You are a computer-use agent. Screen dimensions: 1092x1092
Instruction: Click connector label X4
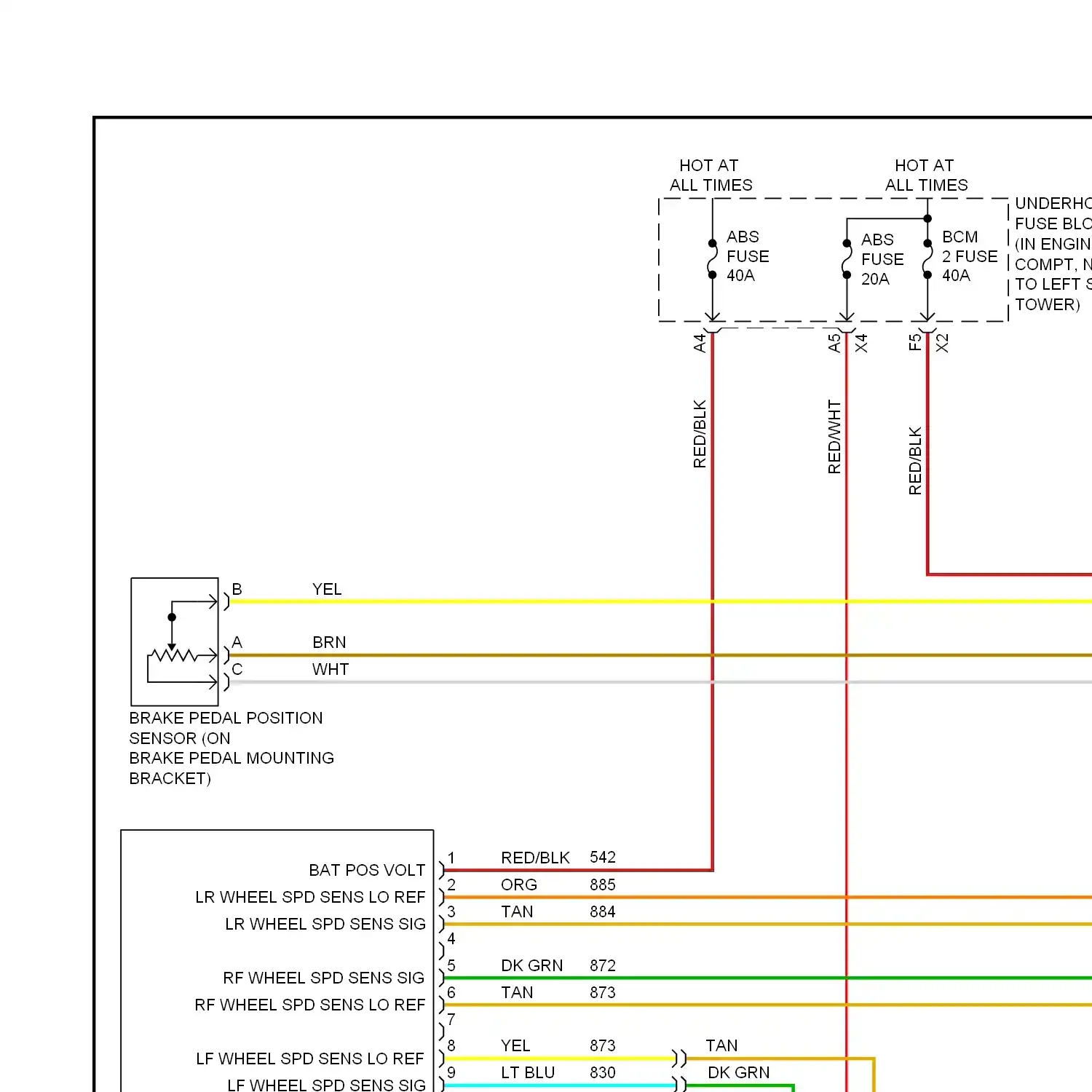point(861,343)
